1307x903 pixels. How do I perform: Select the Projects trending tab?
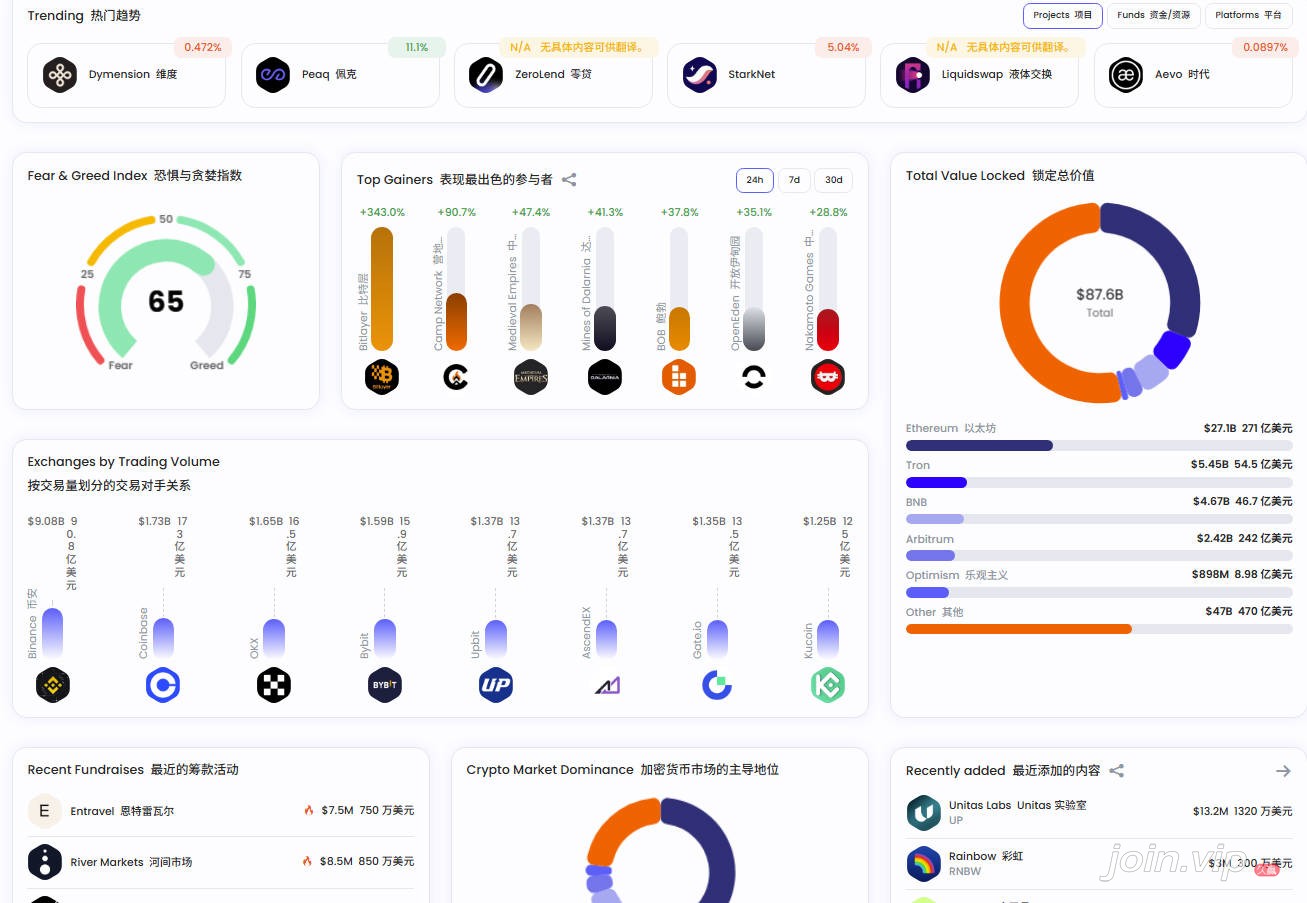point(1063,15)
